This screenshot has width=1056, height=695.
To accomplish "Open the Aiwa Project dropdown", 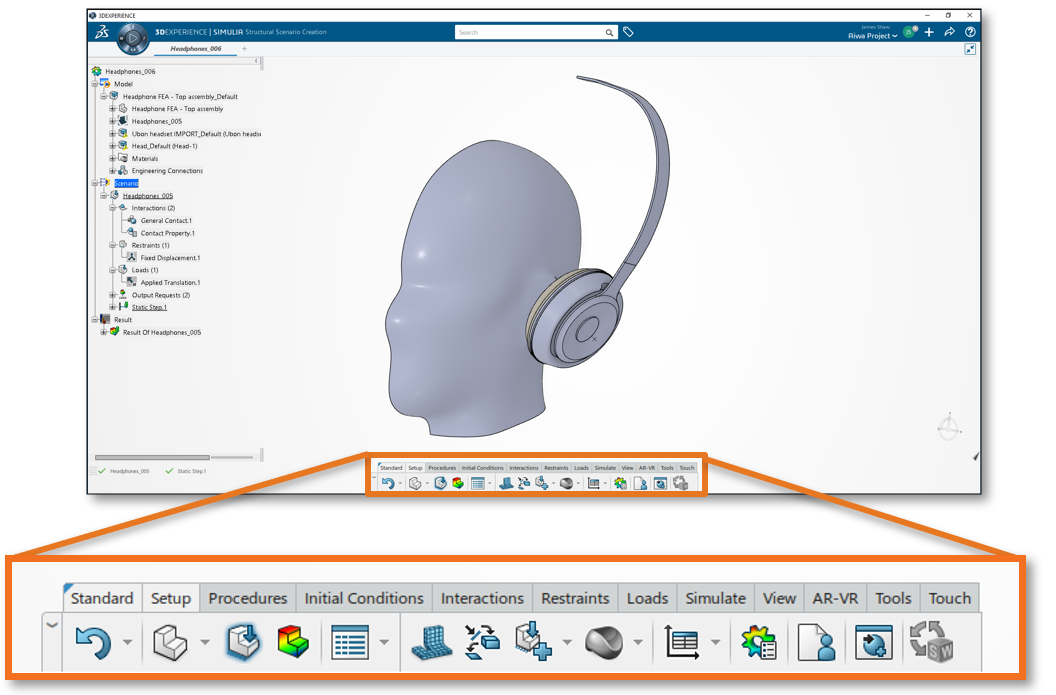I will (872, 37).
